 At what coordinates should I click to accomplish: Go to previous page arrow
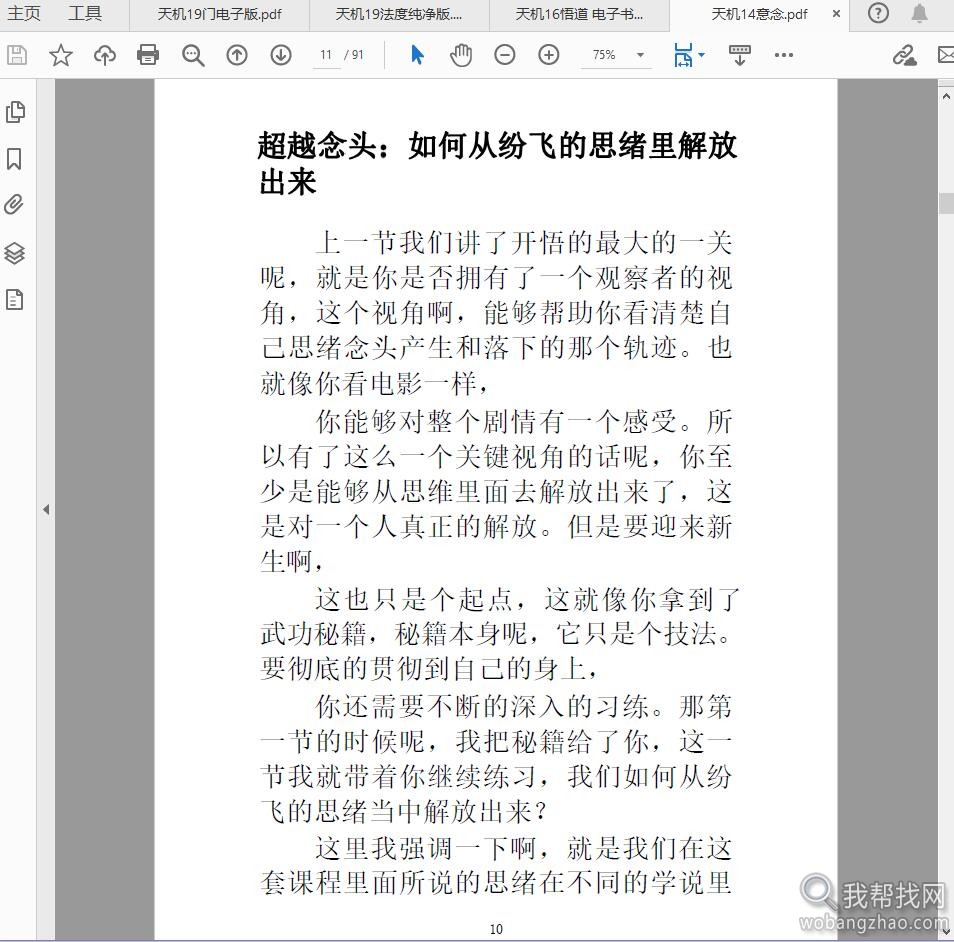[x=237, y=55]
